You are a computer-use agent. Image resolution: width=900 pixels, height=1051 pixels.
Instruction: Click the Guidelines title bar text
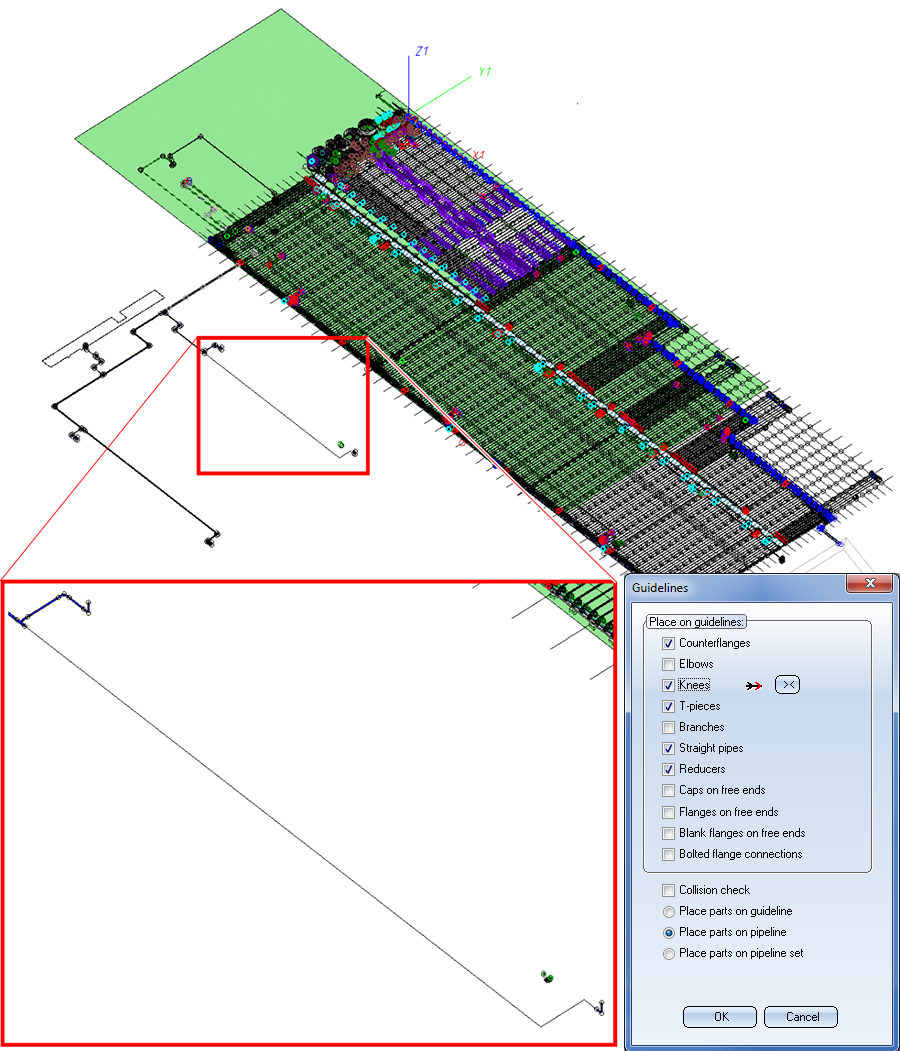tap(660, 588)
